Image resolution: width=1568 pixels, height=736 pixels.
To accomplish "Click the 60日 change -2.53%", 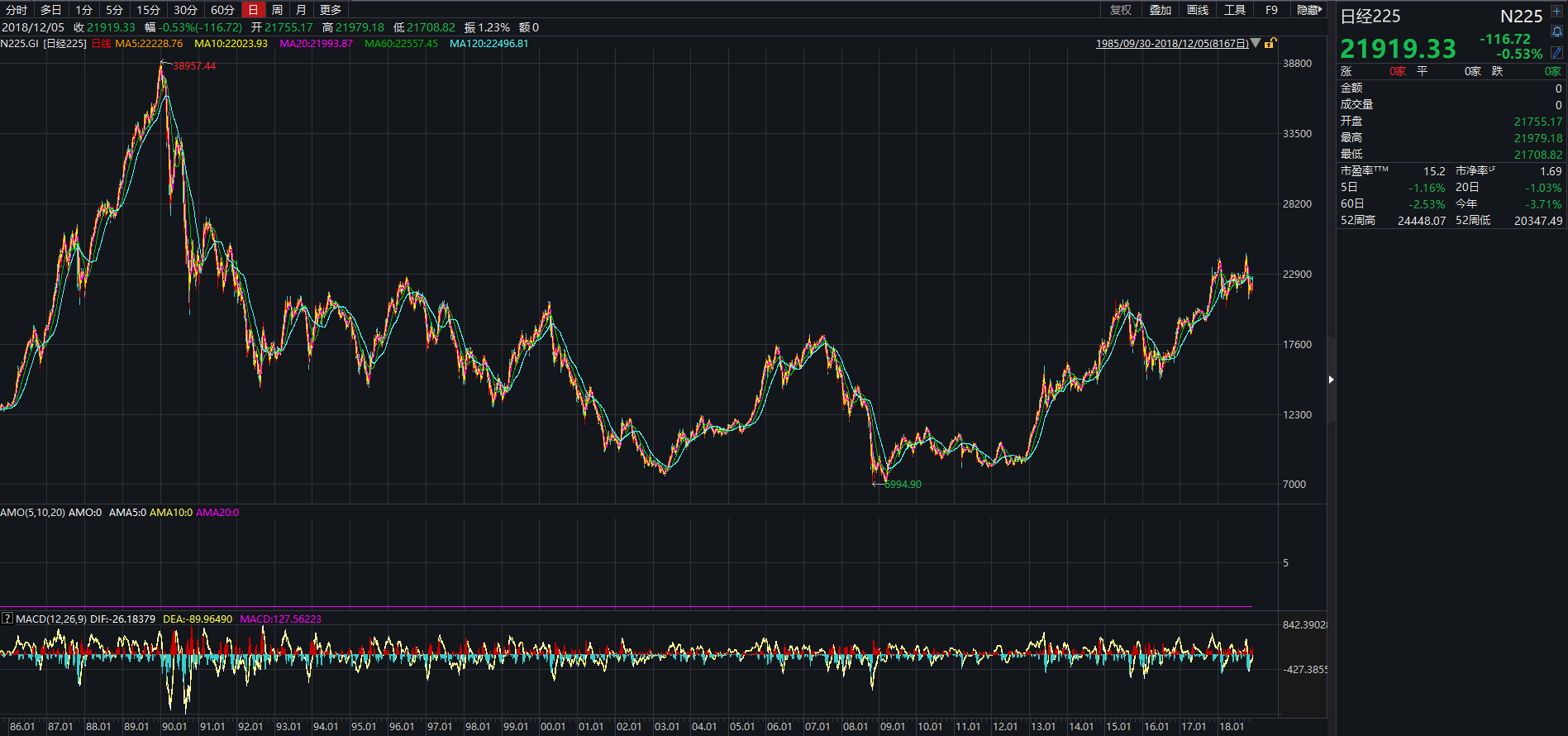I will (x=1427, y=204).
